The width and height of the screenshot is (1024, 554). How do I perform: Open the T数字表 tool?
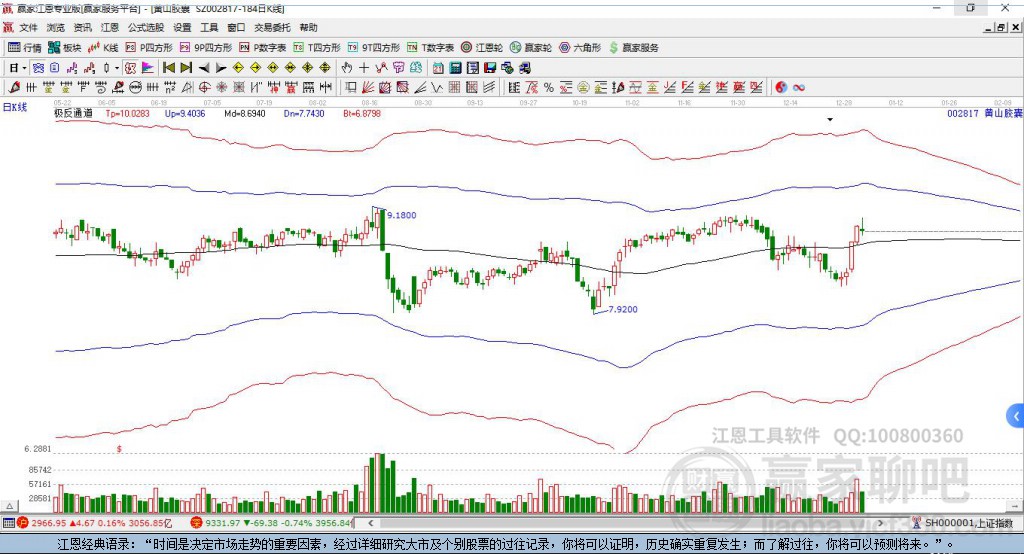430,48
